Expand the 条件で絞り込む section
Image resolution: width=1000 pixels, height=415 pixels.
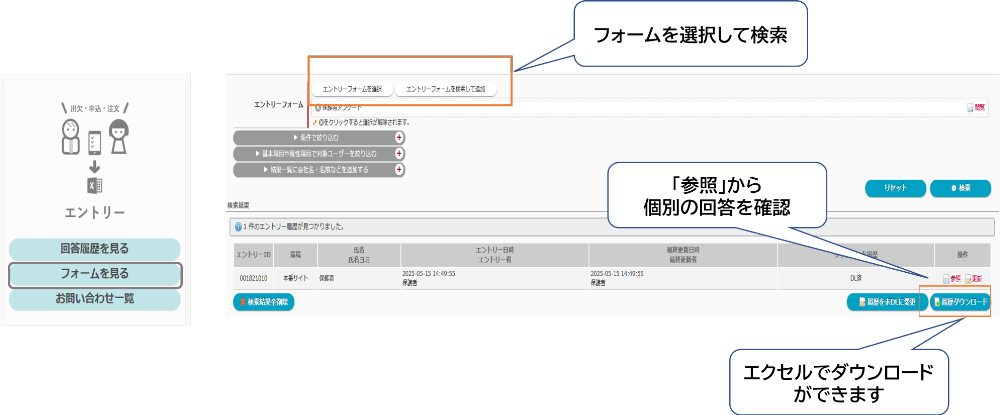[x=315, y=138]
